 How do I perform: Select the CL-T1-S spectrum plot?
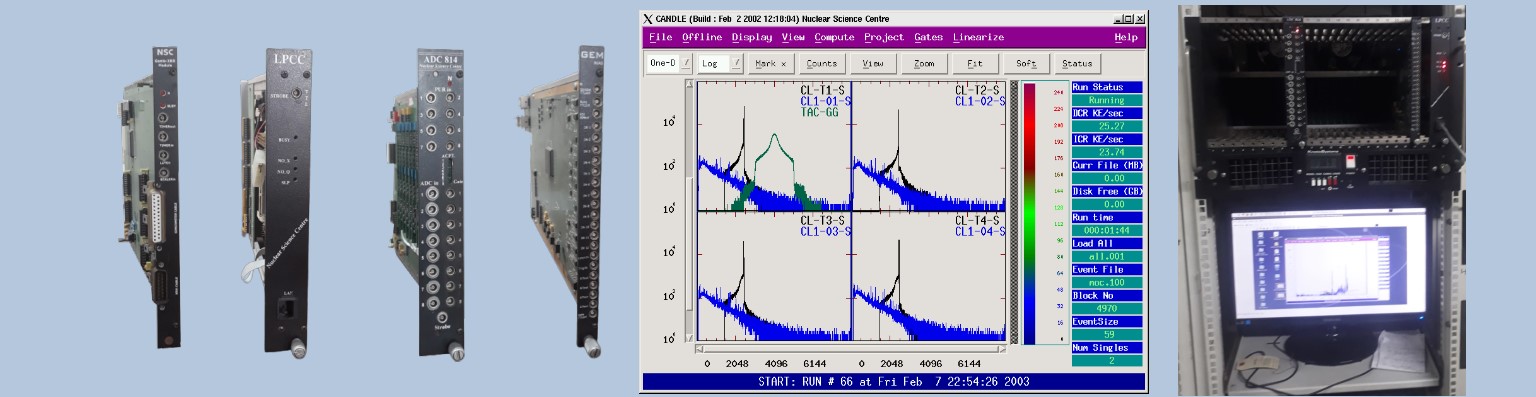click(773, 146)
